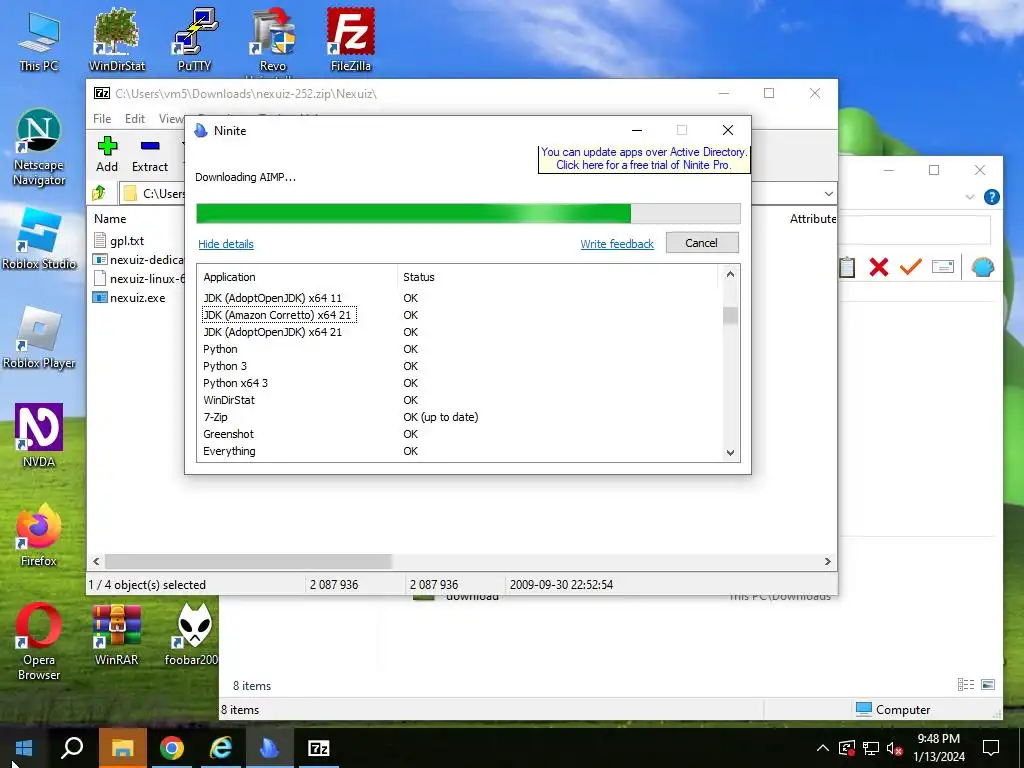Click the 7-Zip Extract toolbar icon
The width and height of the screenshot is (1024, 768).
[x=150, y=155]
